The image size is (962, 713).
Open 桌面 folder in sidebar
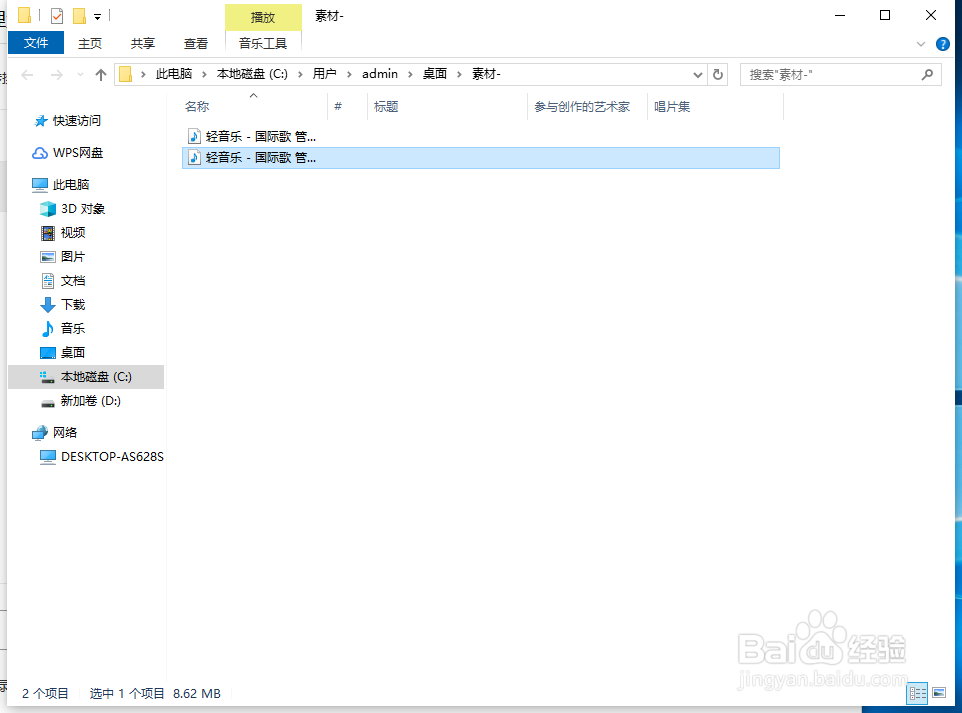(x=73, y=352)
